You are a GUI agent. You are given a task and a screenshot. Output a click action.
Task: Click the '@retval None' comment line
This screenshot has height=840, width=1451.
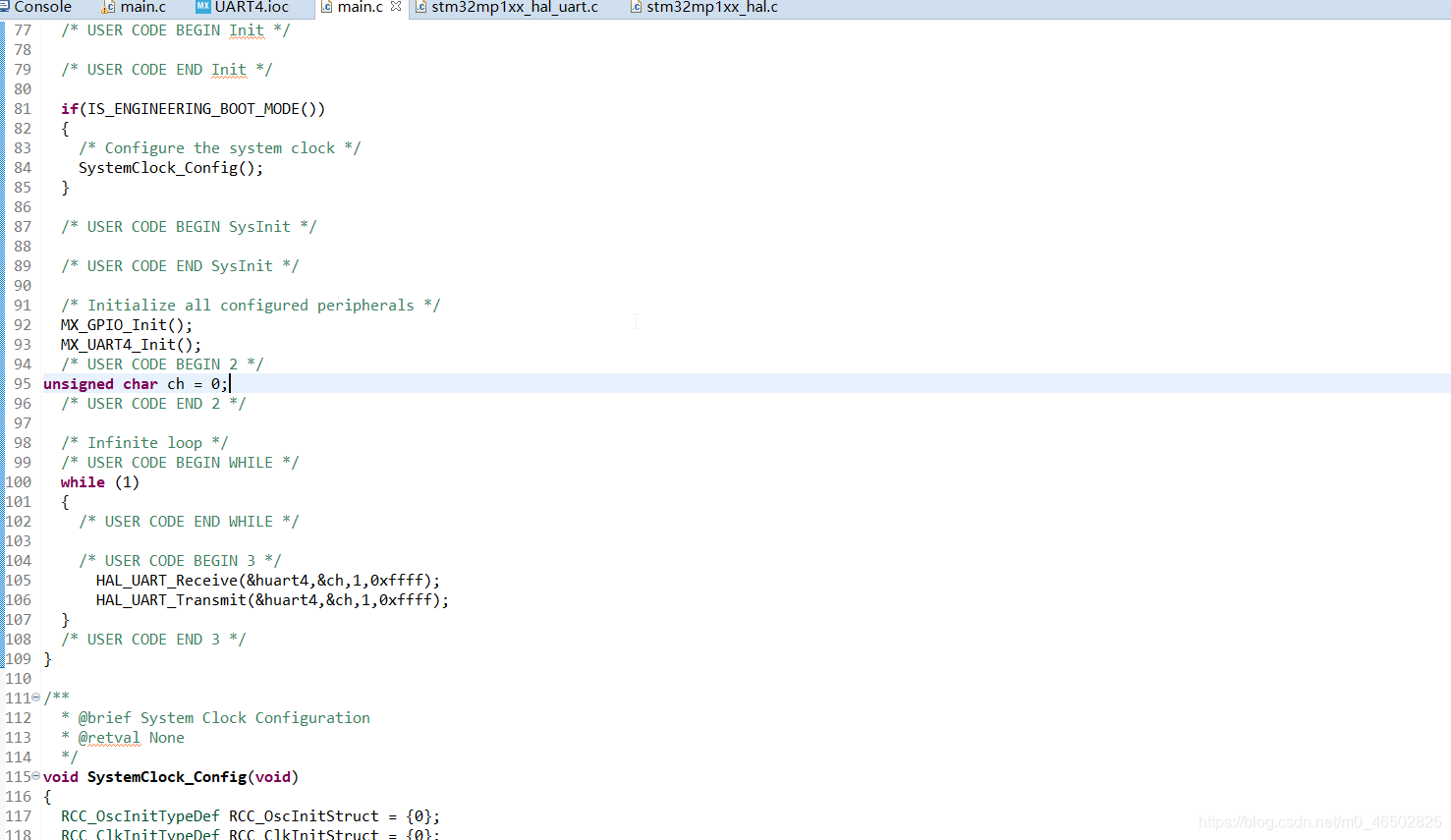(123, 738)
